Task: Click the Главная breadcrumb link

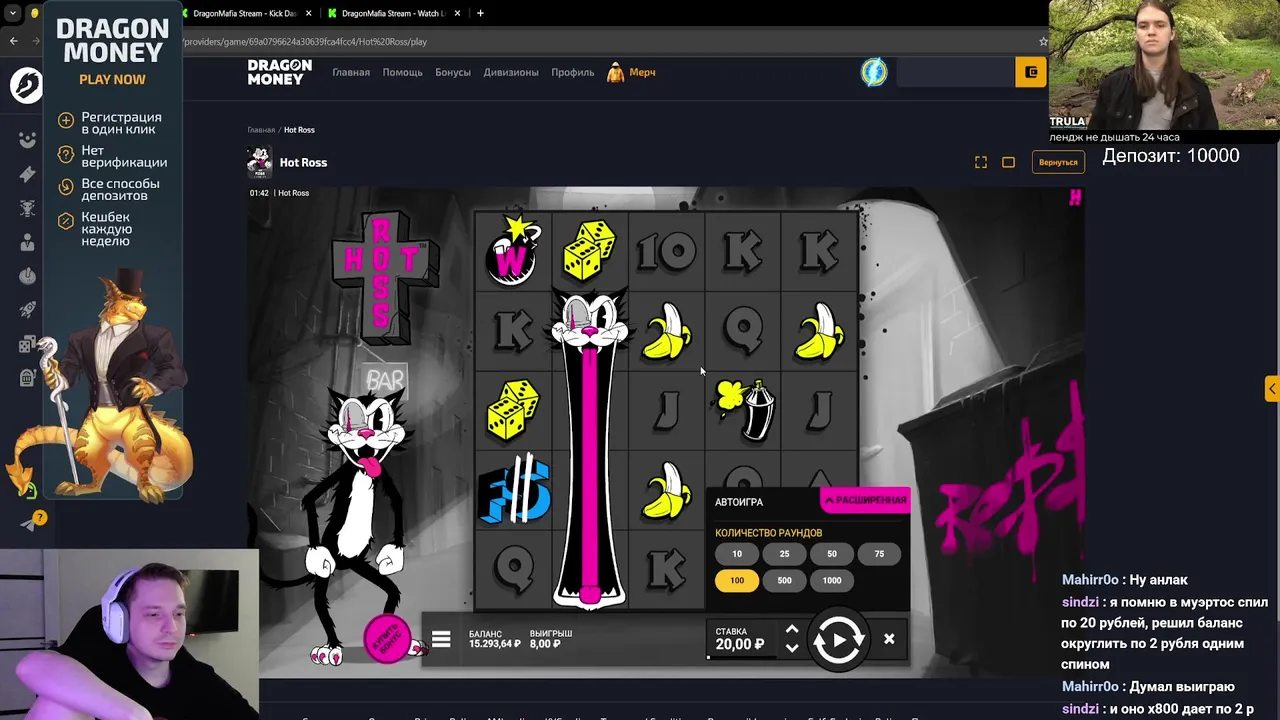Action: point(261,130)
